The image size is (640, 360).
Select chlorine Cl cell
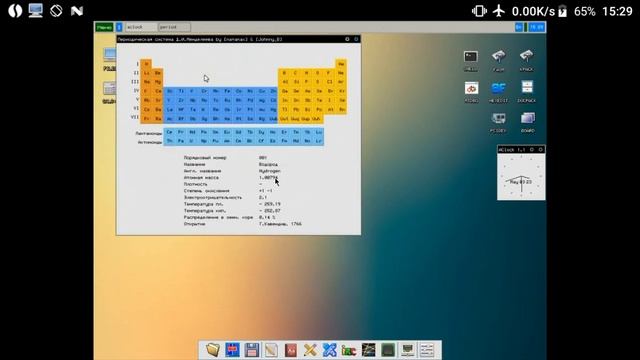pos(329,82)
